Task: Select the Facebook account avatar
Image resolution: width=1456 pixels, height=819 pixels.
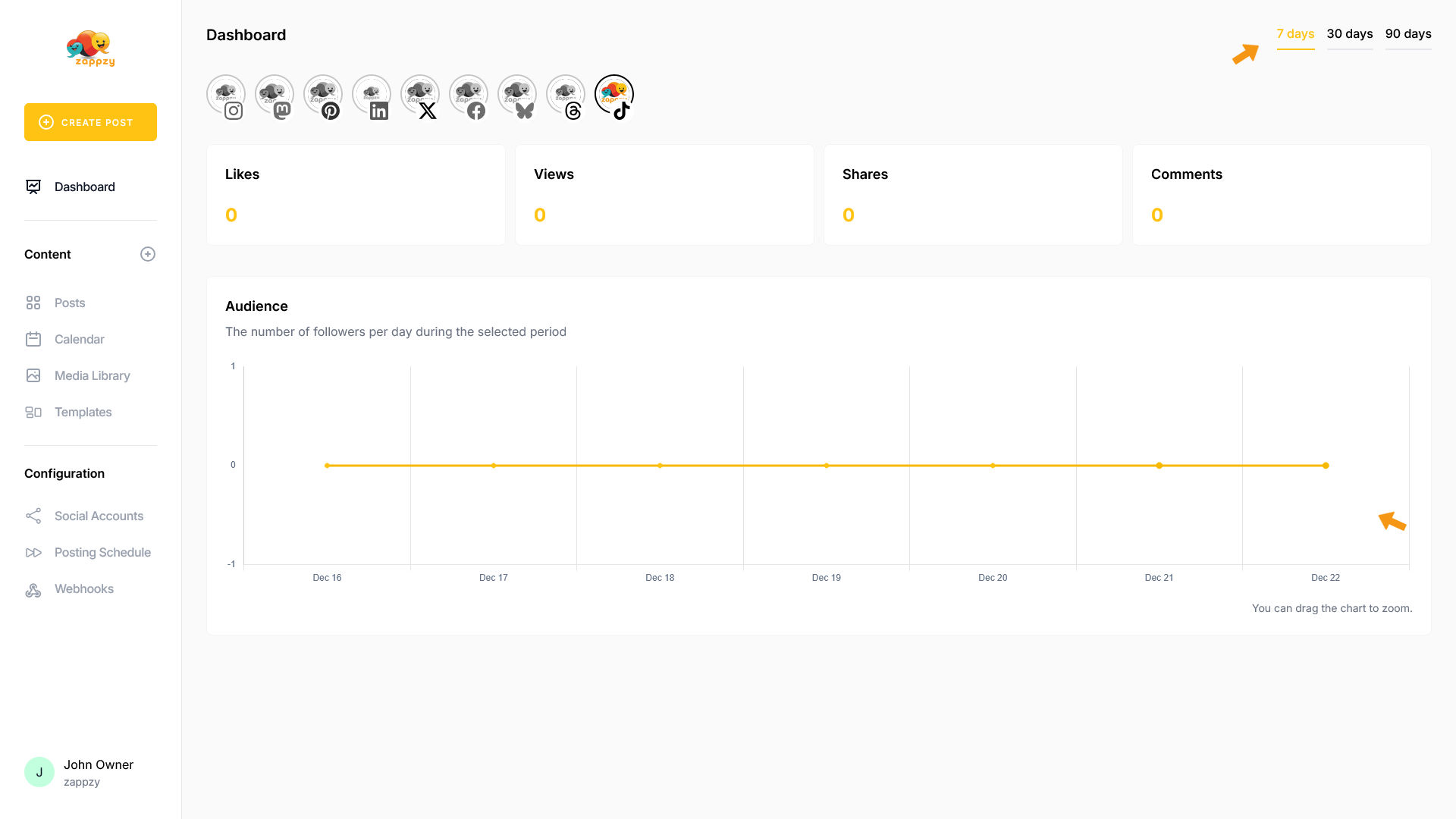Action: [469, 95]
